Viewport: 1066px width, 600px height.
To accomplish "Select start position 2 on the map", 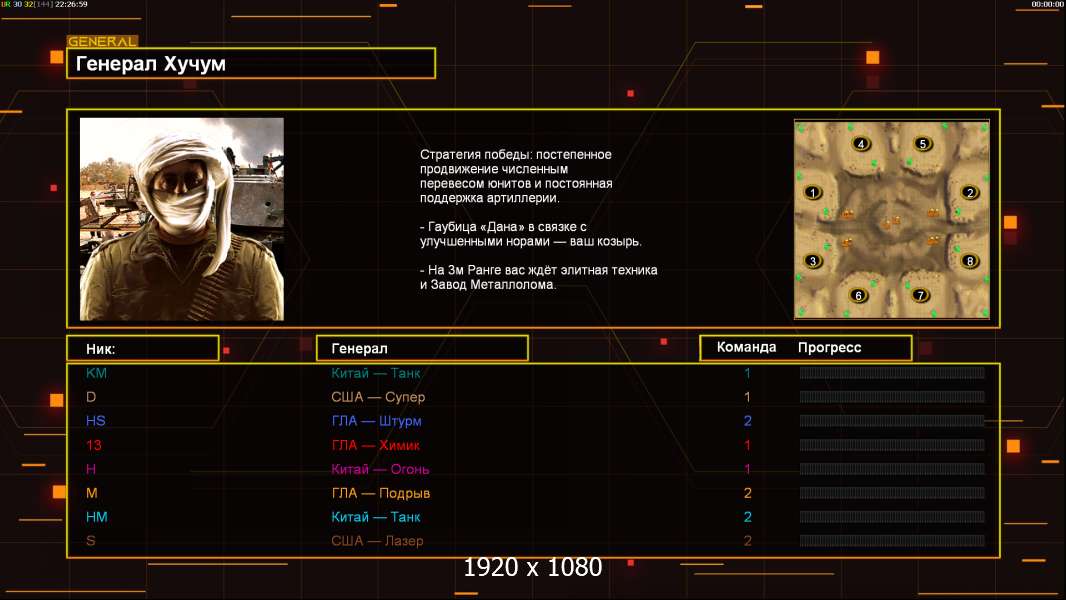I will coord(970,192).
